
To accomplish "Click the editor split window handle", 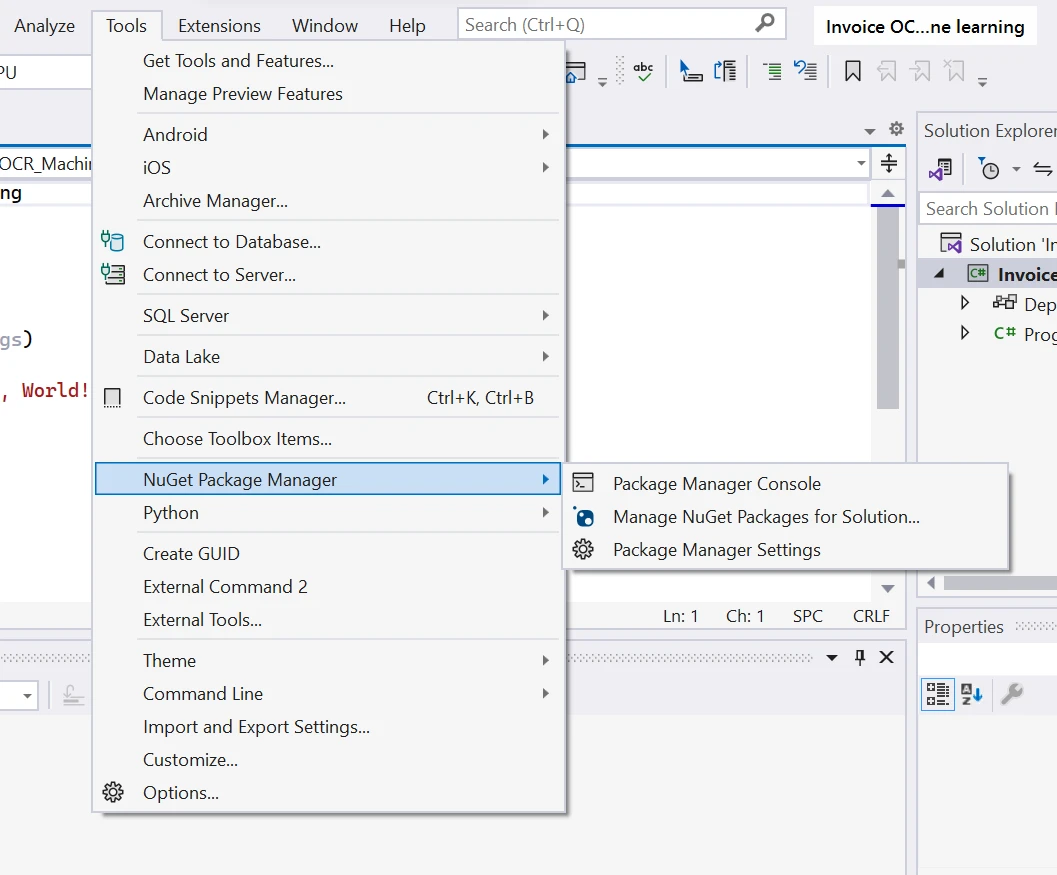I will click(x=888, y=163).
